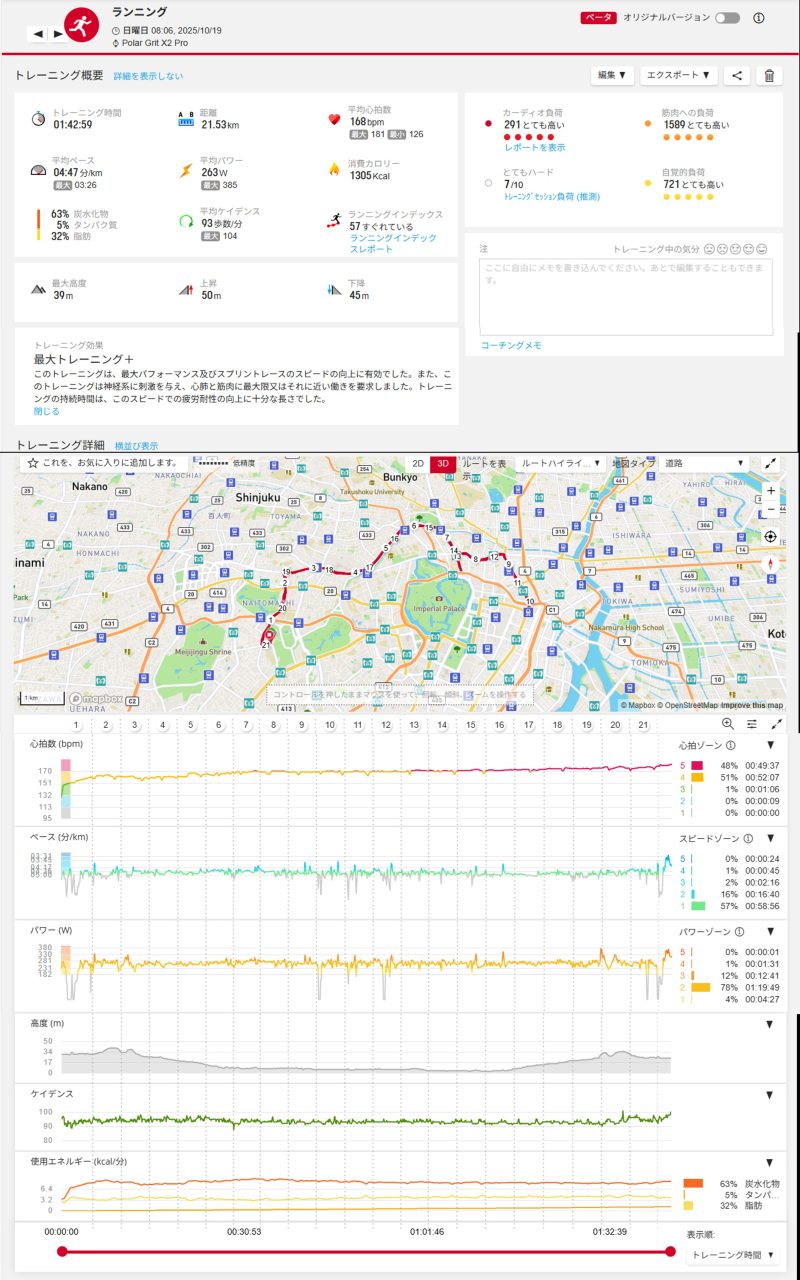Toggle the オリジナルバージョン switch

[727, 18]
